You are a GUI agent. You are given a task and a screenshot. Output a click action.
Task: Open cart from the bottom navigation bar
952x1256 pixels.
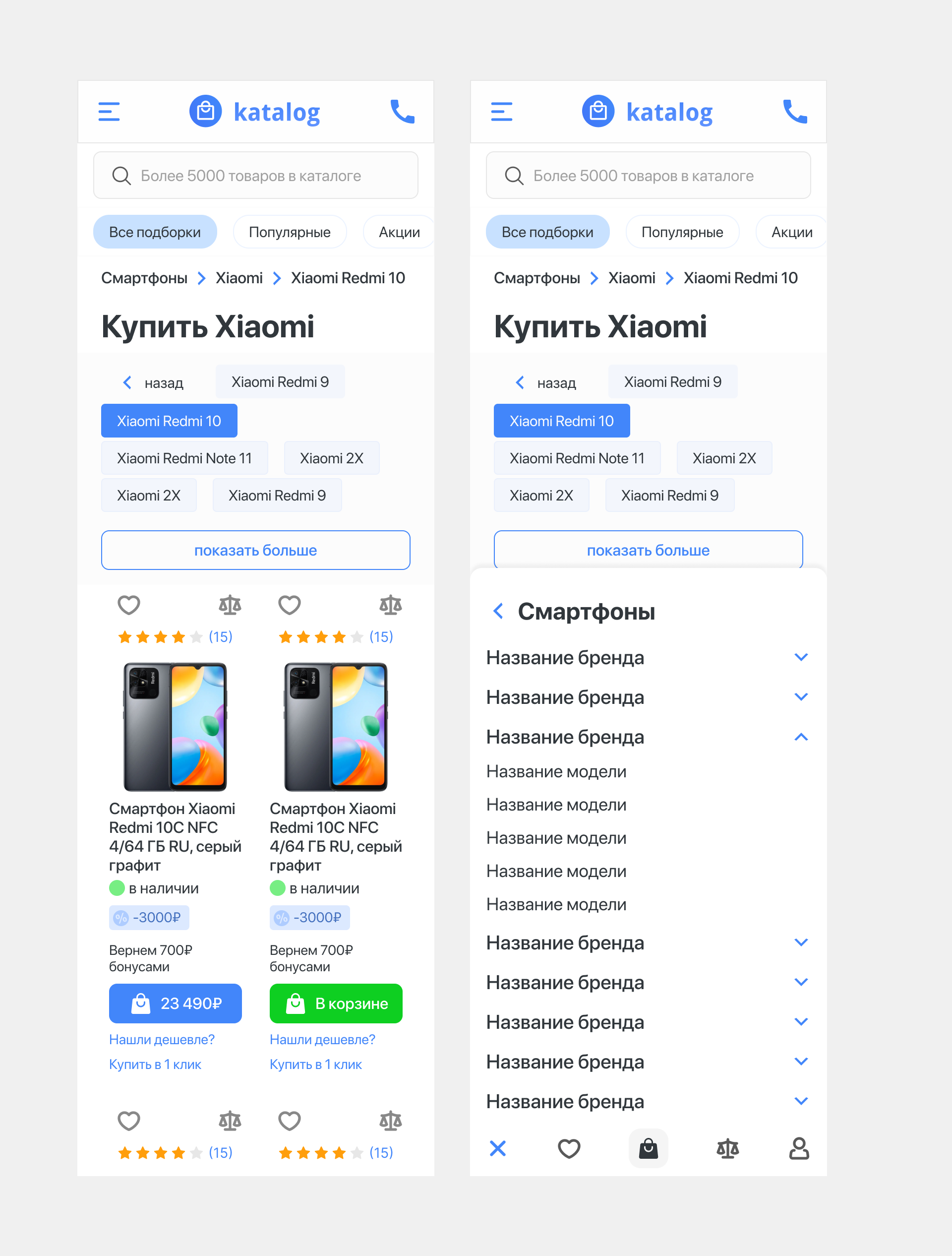pyautogui.click(x=648, y=1149)
